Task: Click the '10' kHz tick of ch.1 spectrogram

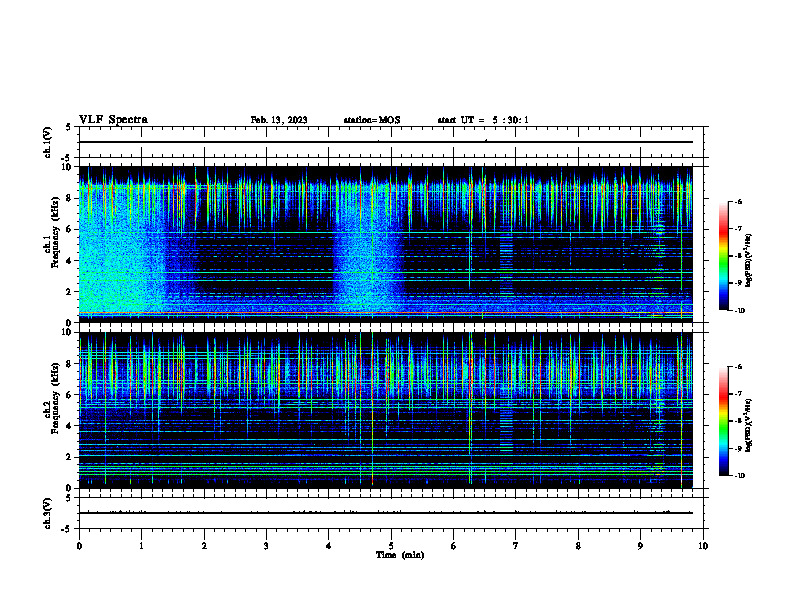Action: click(68, 167)
